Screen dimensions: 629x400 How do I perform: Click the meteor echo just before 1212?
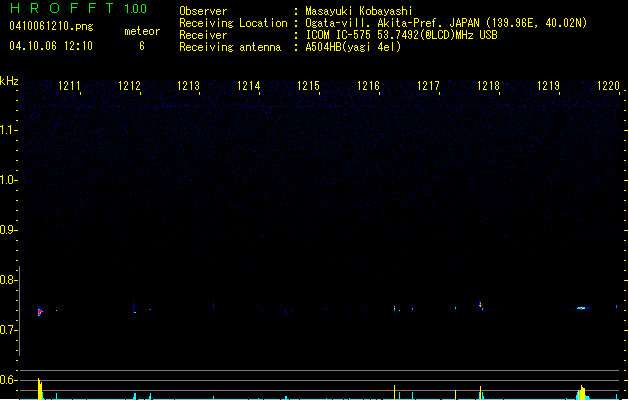tap(134, 308)
